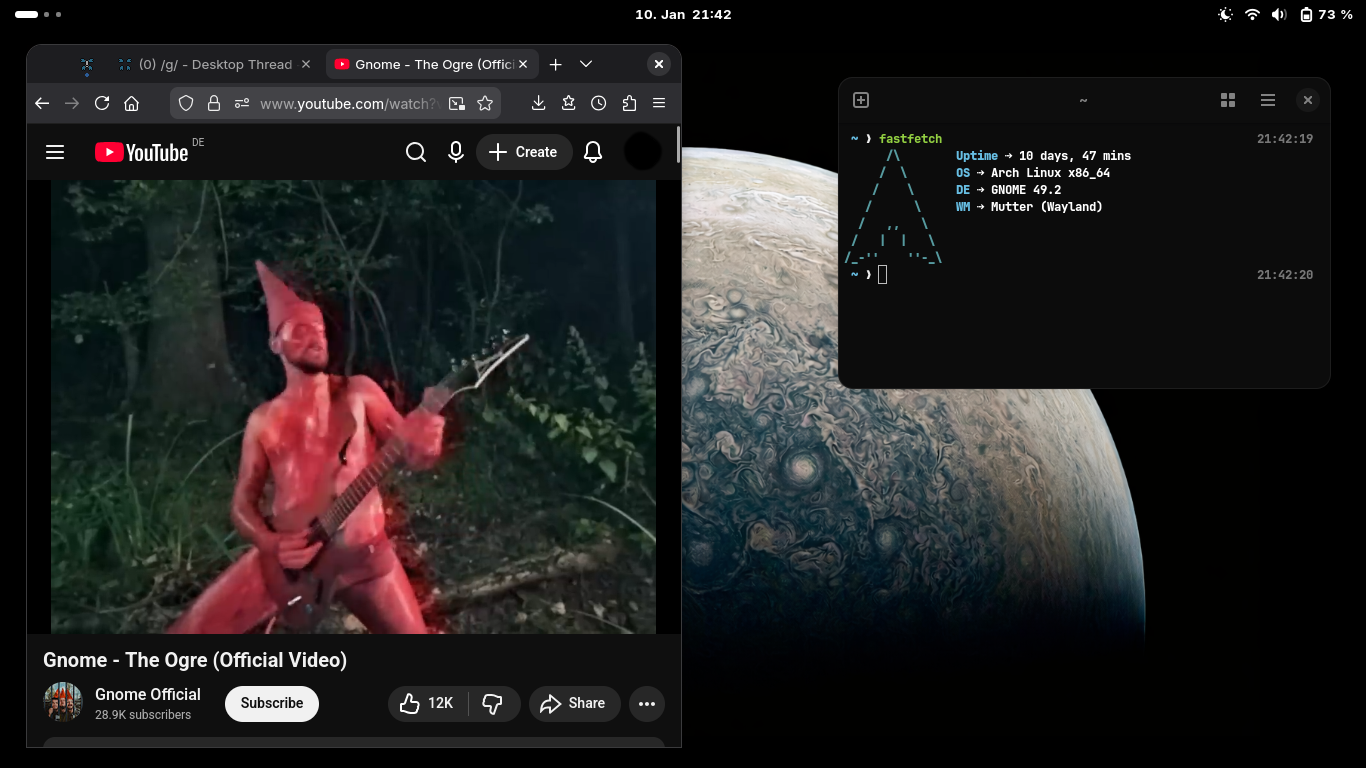Search YouTube with voice microphone
The height and width of the screenshot is (768, 1366).
pos(456,152)
